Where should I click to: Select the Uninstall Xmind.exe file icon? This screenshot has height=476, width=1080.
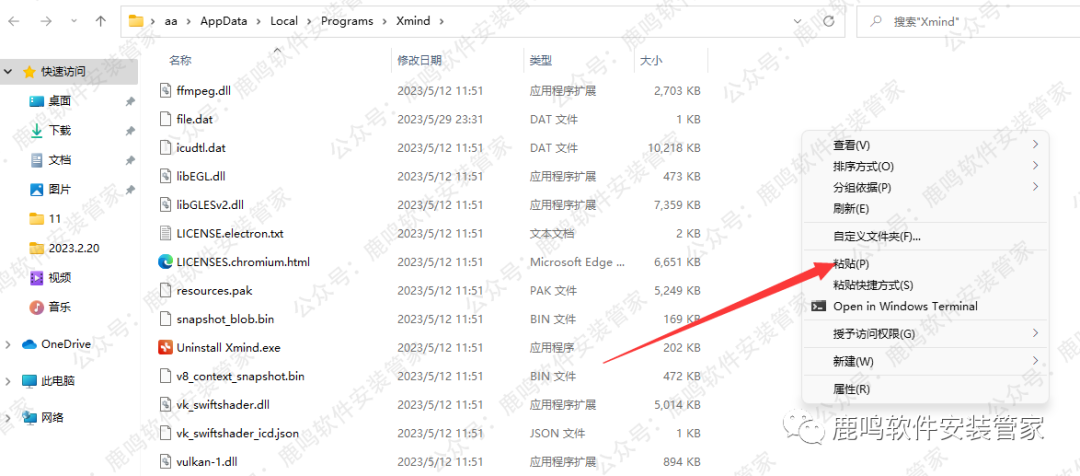point(165,348)
